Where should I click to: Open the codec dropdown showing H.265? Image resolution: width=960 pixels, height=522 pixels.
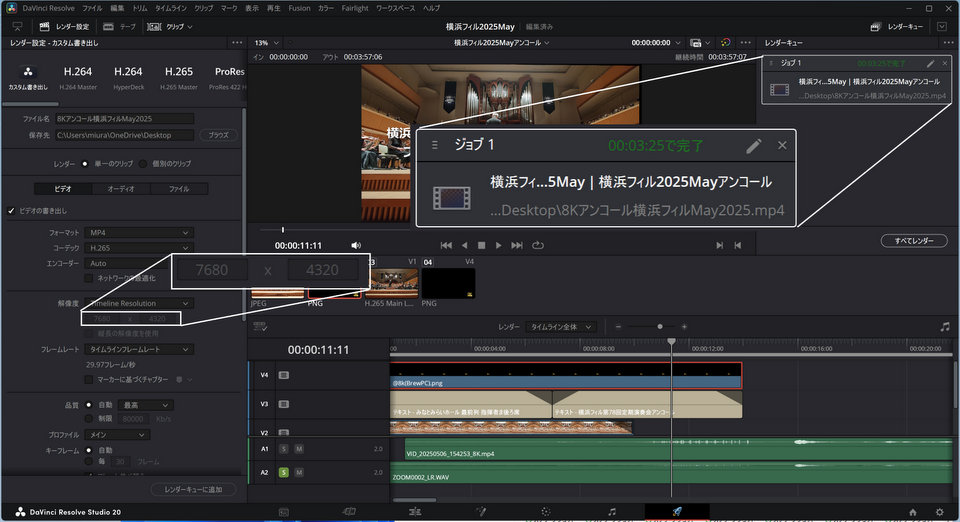coord(138,247)
